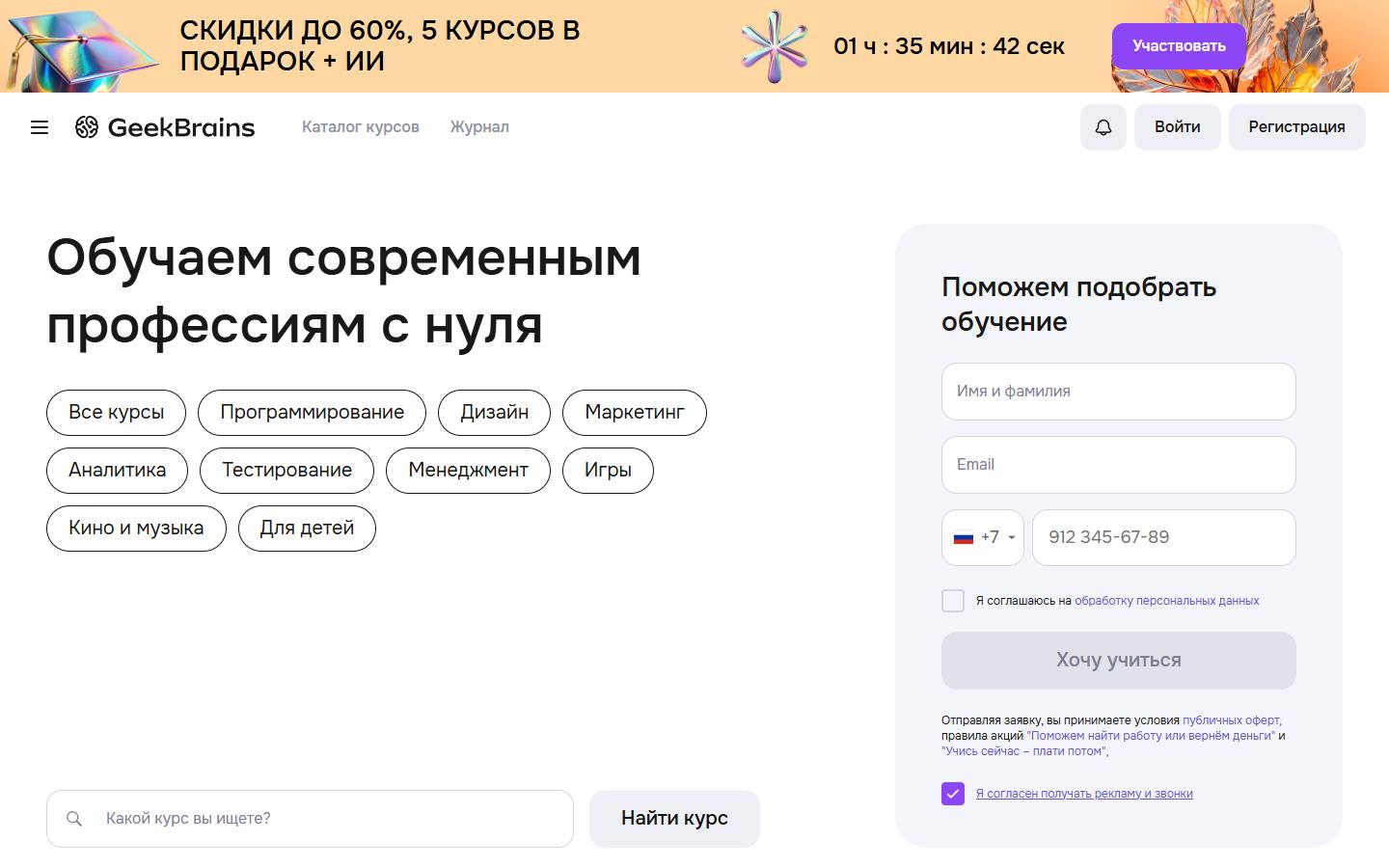
Task: Select the Маркетинг category
Action: tap(635, 413)
